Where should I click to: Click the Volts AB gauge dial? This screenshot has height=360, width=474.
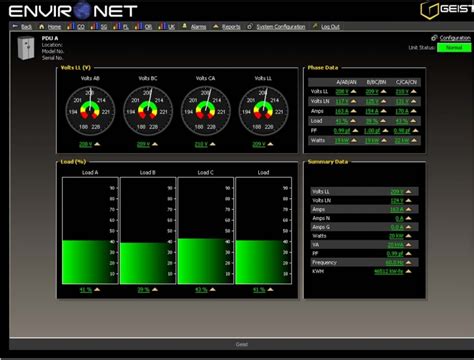point(90,111)
